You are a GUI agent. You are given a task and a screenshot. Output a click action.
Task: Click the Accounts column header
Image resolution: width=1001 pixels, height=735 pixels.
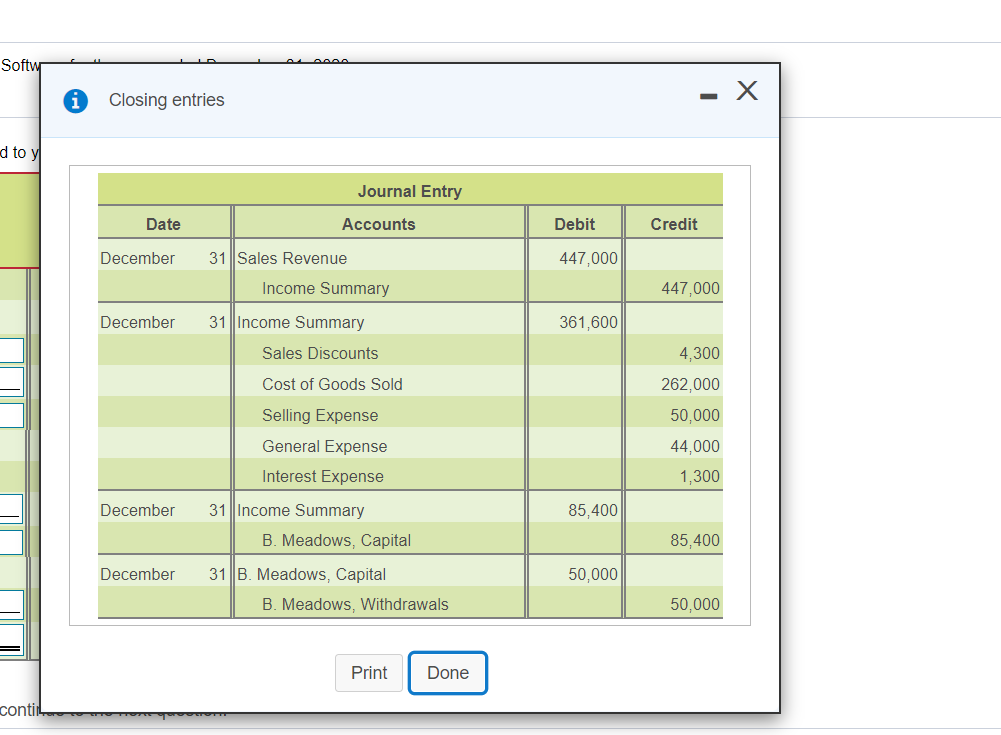378,224
